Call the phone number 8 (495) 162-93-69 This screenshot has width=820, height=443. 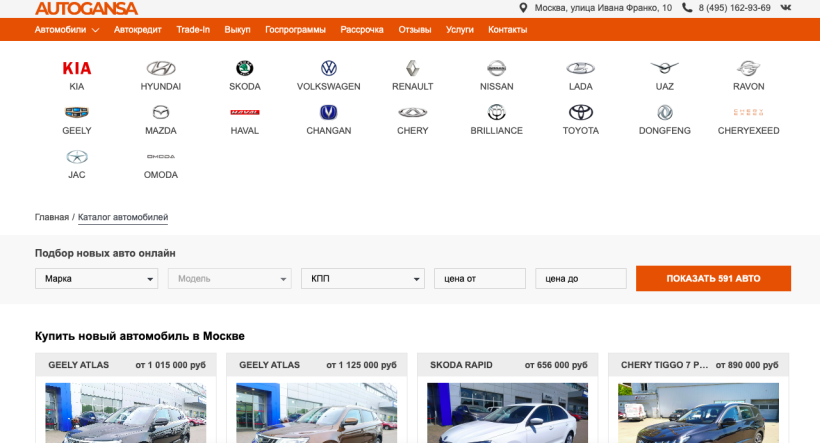pyautogui.click(x=734, y=8)
